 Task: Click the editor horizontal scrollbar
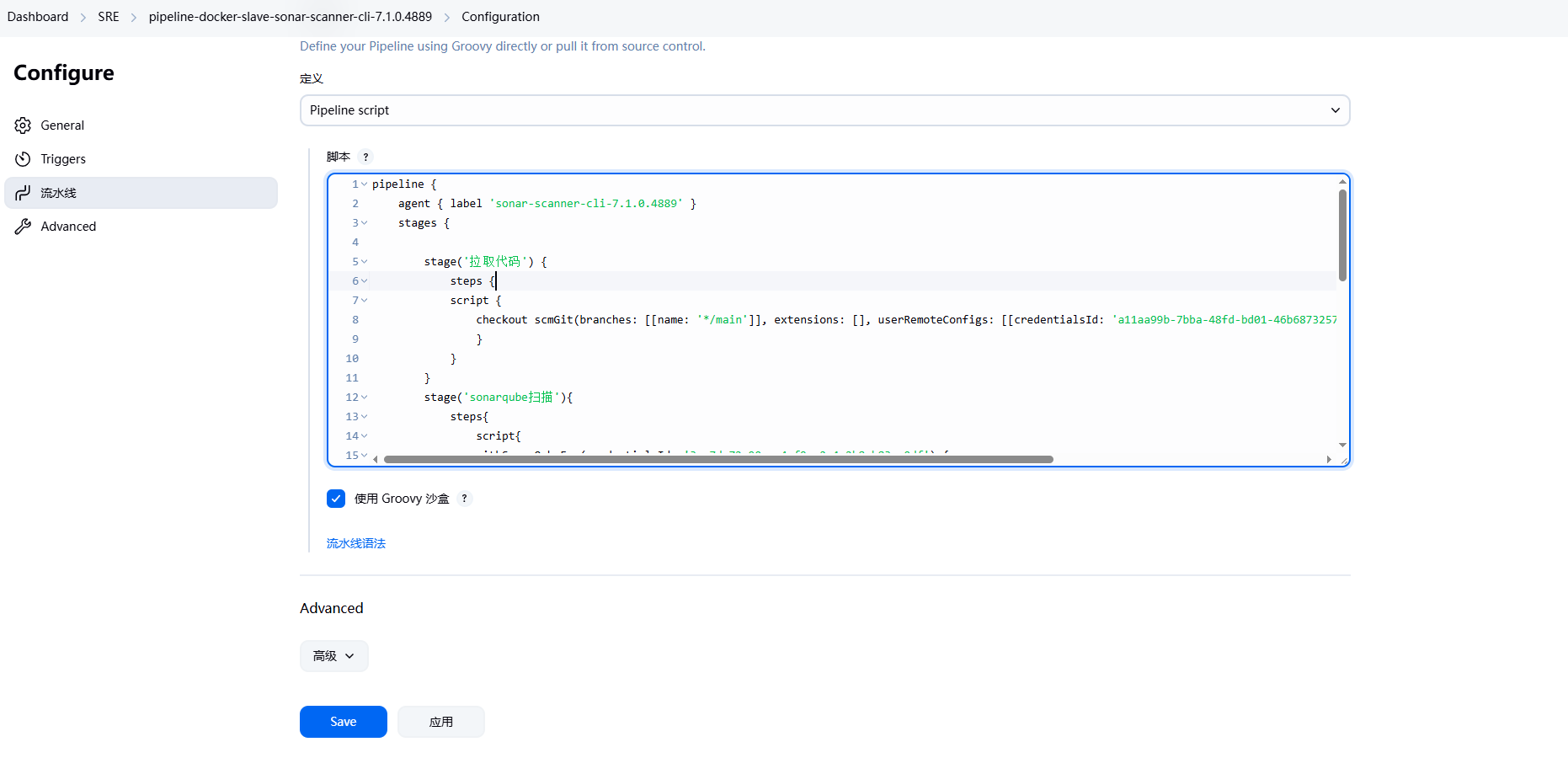(x=717, y=459)
